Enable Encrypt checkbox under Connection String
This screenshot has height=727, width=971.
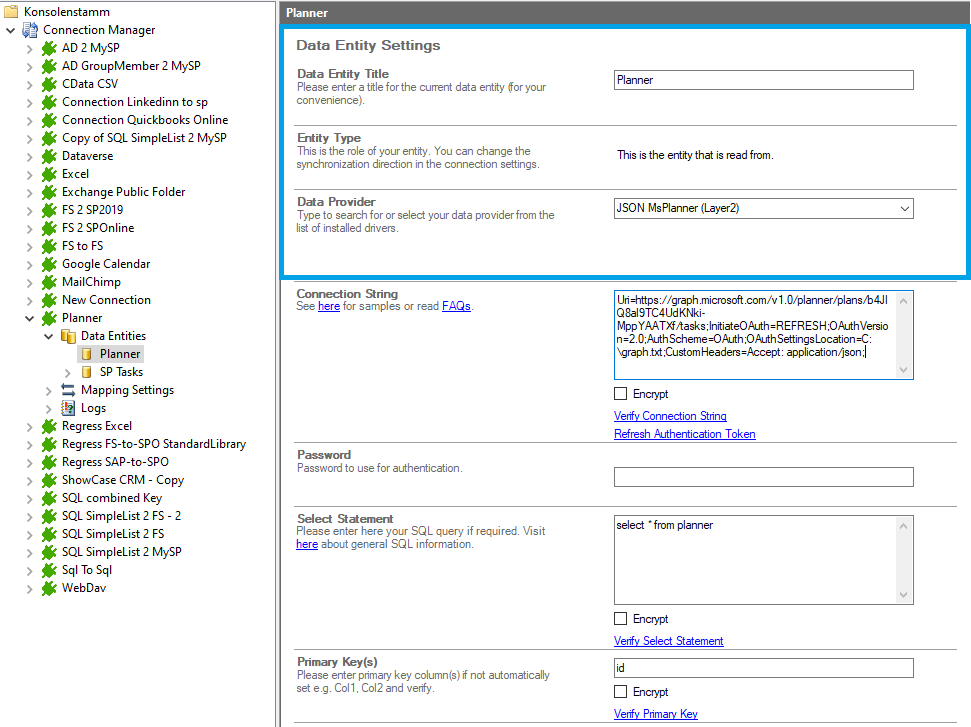[621, 394]
